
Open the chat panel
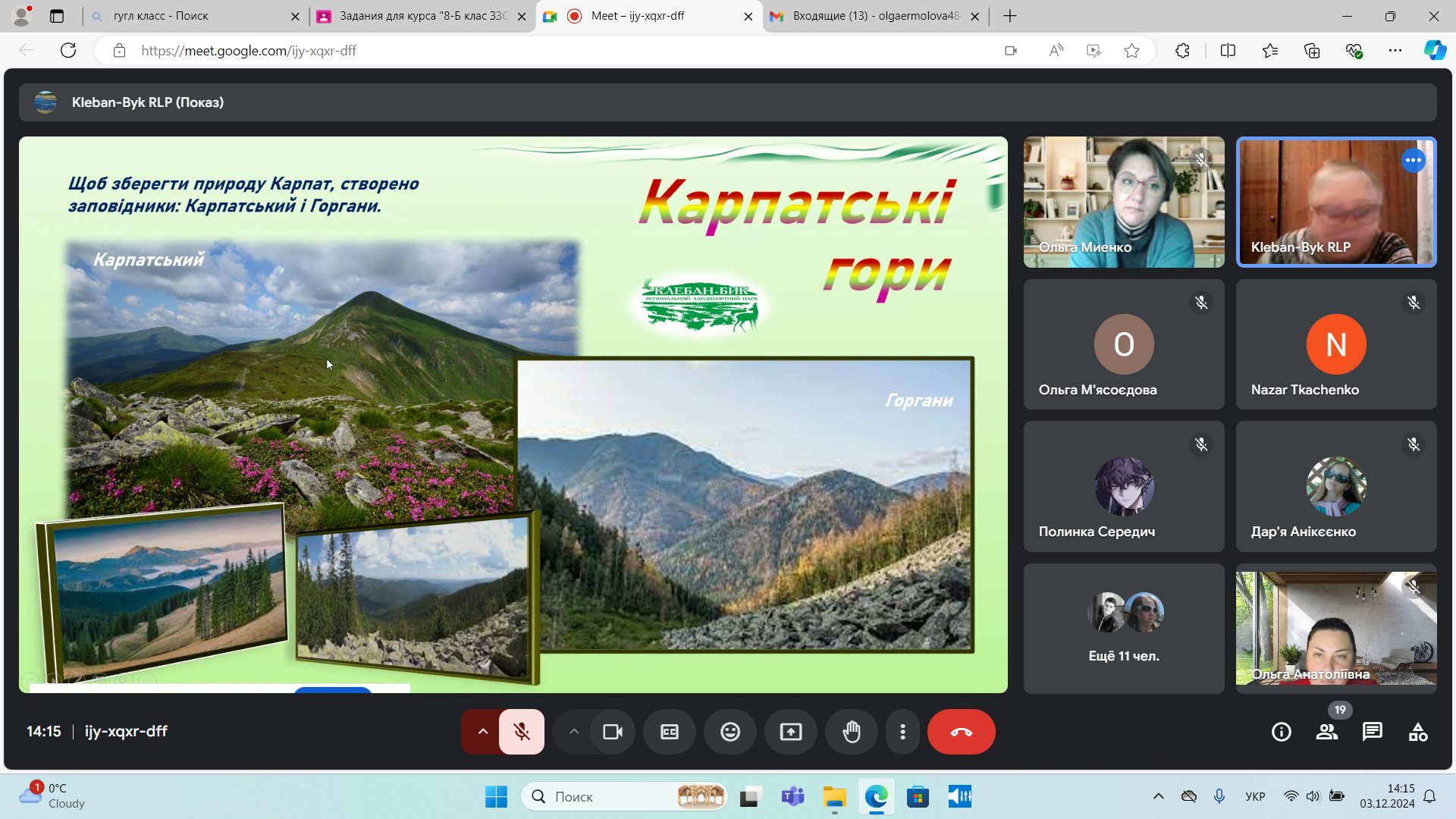[1373, 732]
